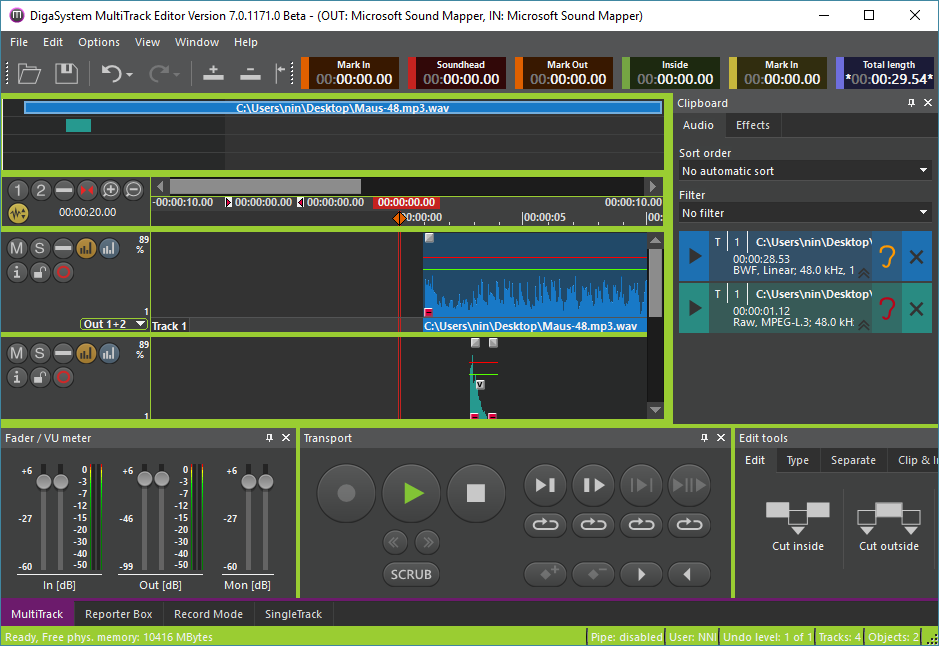Click the Save floppy disk icon
Screen dimensions: 939x646
coord(66,73)
